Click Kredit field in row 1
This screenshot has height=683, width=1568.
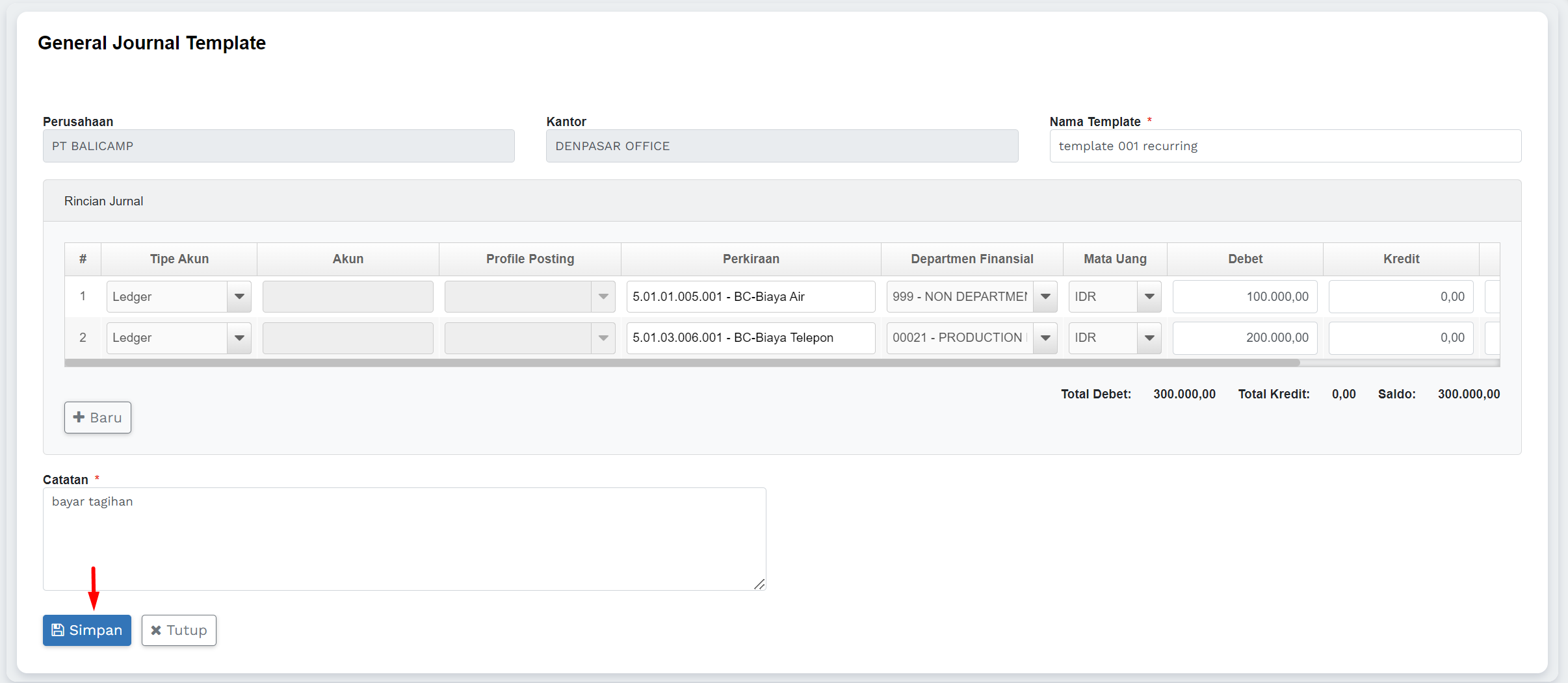[x=1400, y=297]
